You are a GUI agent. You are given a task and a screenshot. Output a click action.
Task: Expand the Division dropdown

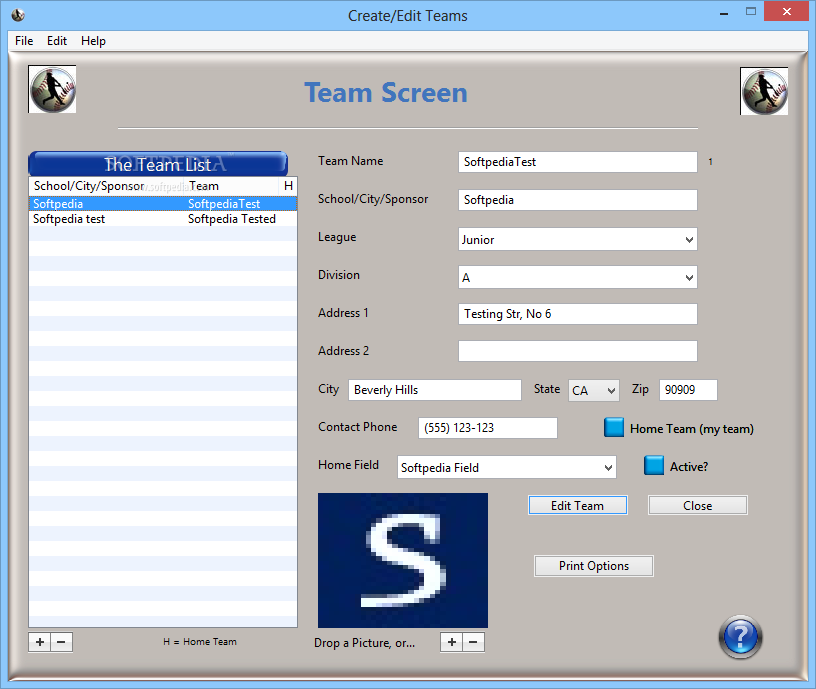tap(689, 278)
